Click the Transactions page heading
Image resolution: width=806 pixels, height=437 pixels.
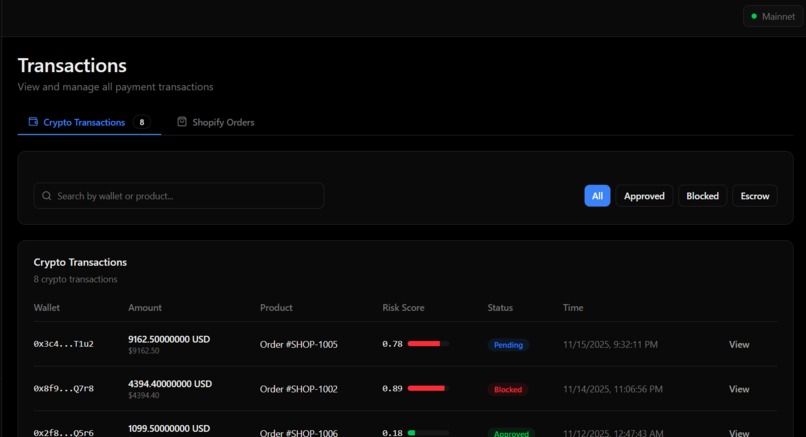(x=72, y=66)
